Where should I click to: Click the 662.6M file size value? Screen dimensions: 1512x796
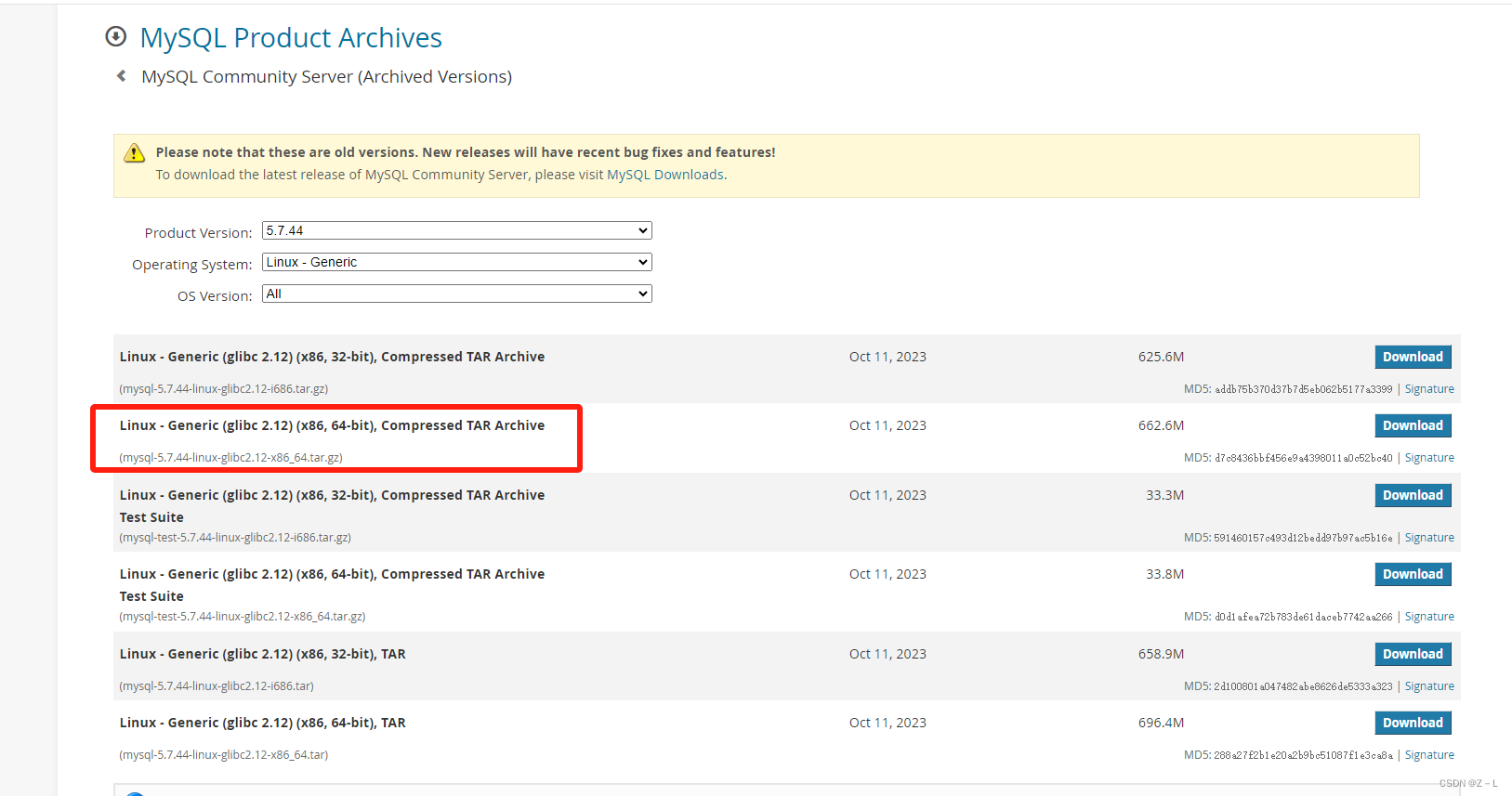1161,425
